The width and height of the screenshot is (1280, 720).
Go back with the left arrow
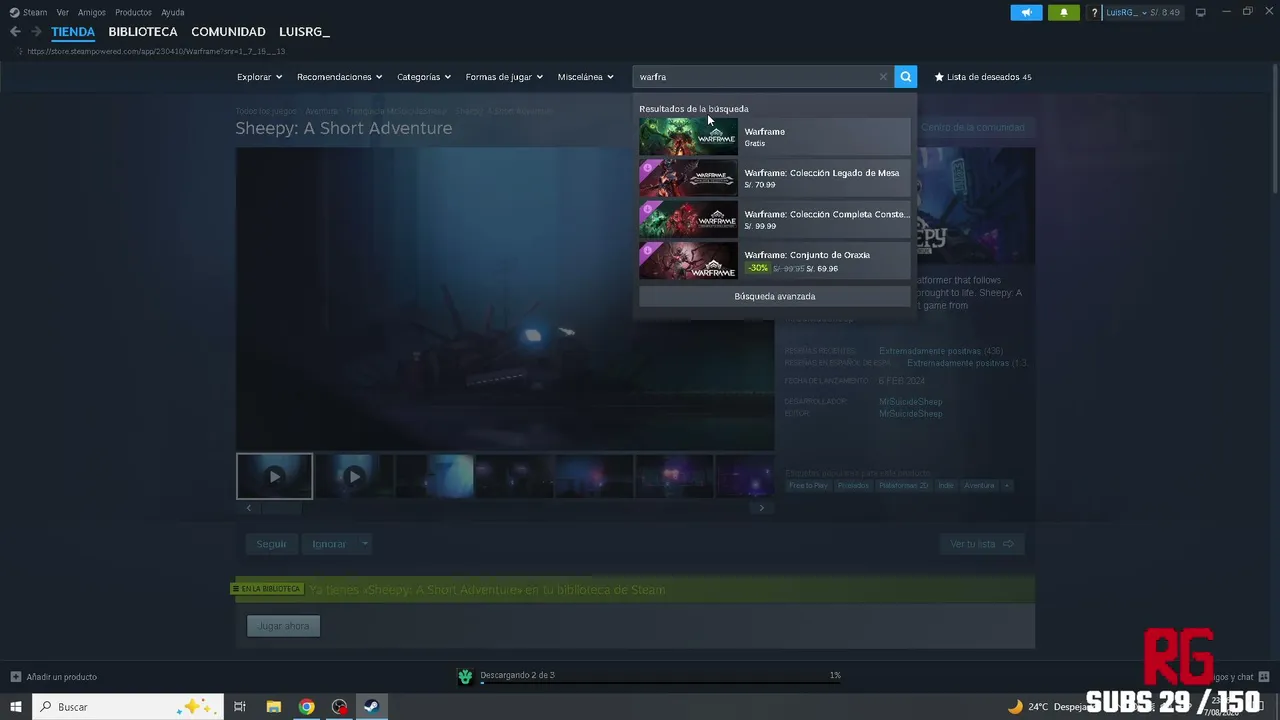pyautogui.click(x=15, y=32)
